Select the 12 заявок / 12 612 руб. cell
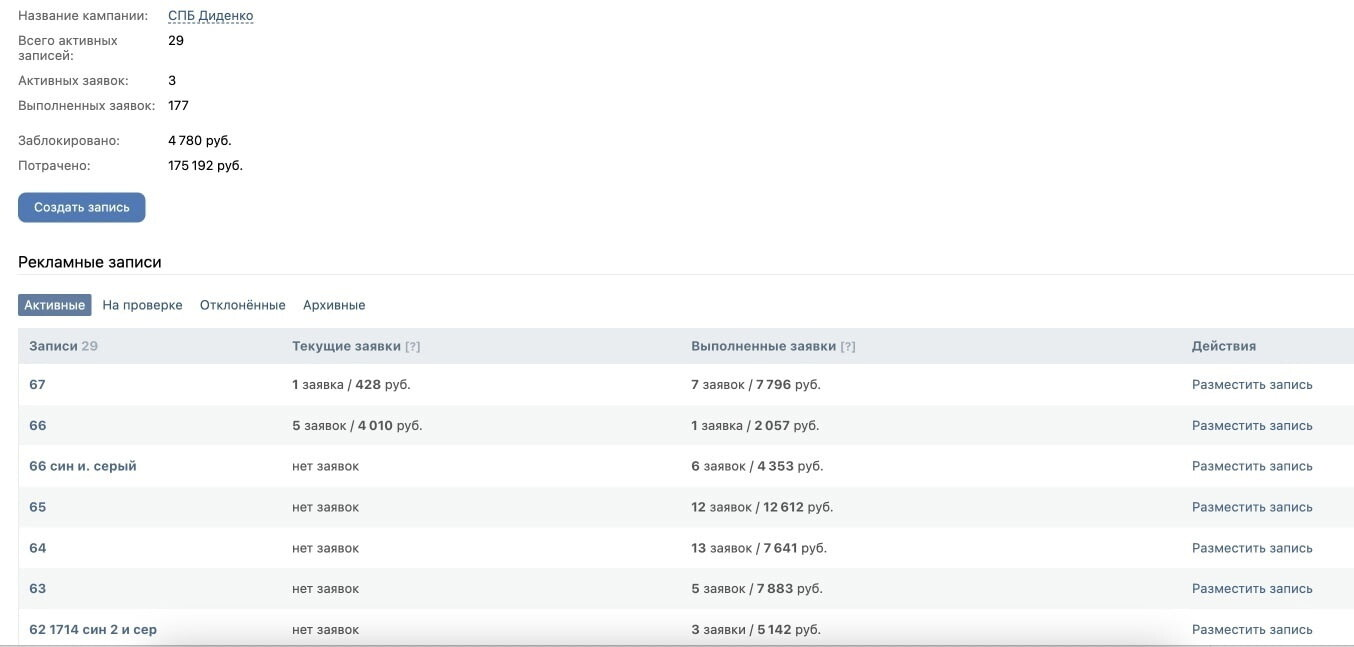Screen dimensions: 1354x647 (x=762, y=507)
